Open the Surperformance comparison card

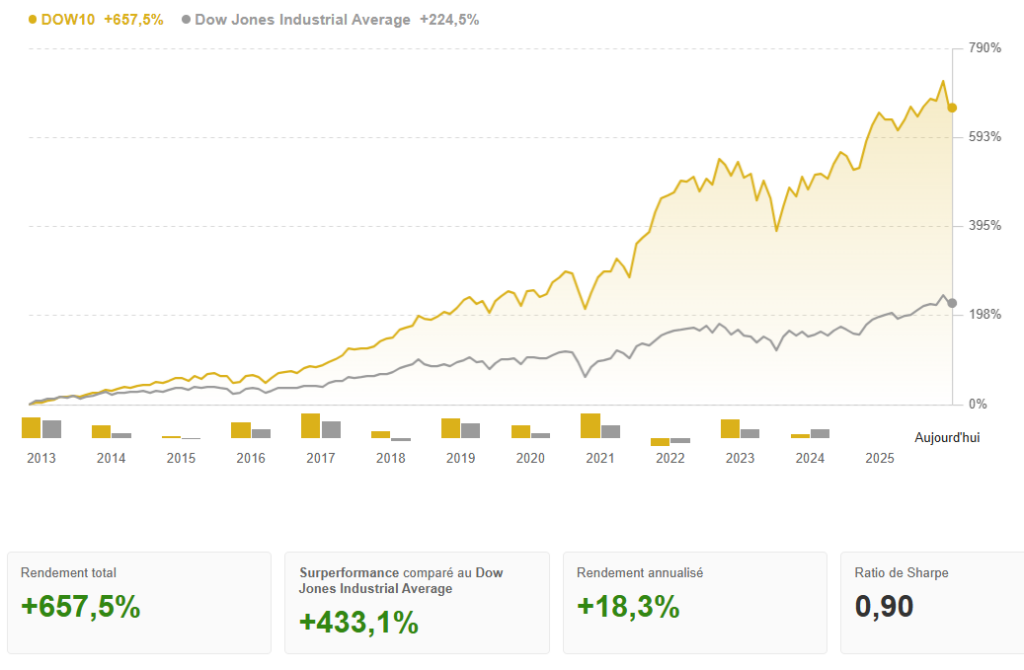coord(417,602)
